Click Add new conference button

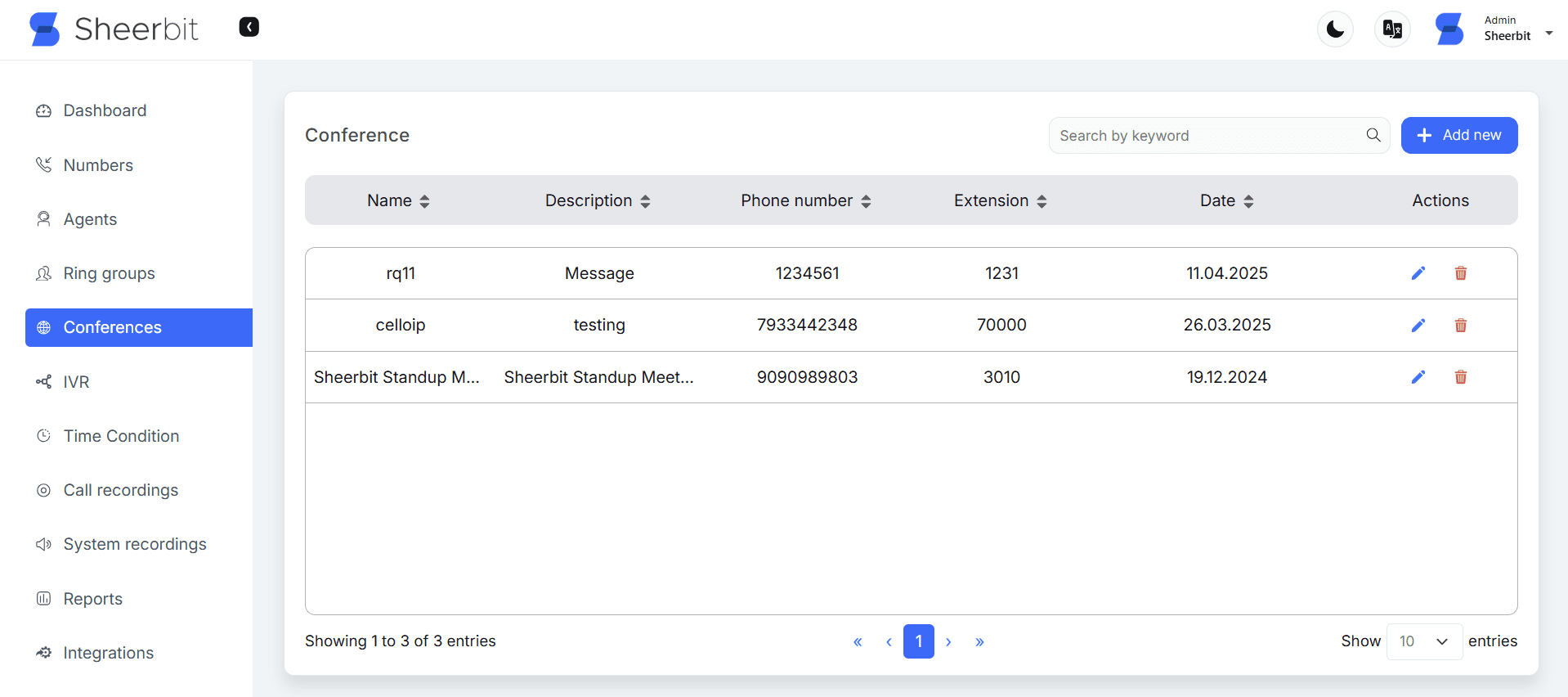tap(1458, 135)
